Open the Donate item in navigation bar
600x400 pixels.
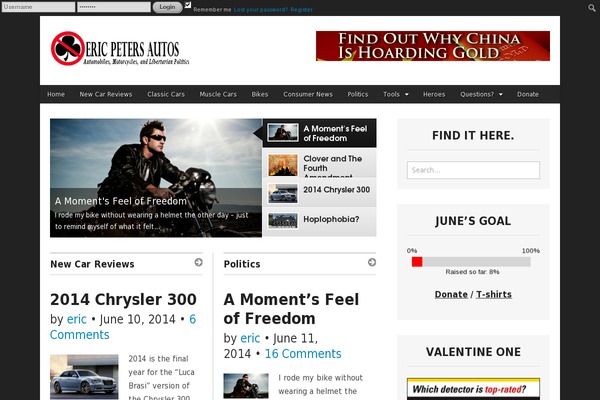[x=528, y=94]
